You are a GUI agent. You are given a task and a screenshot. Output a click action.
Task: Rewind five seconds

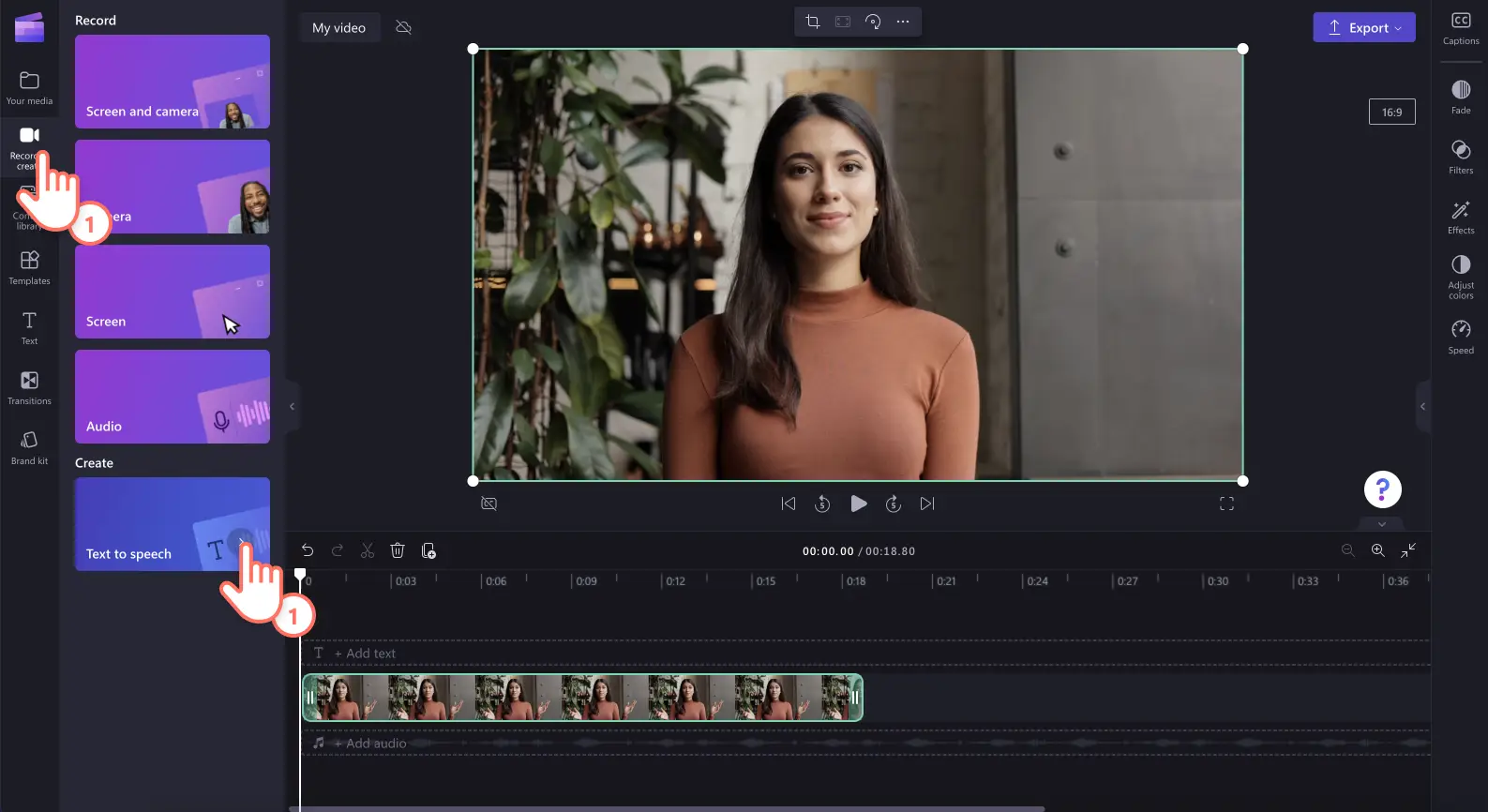point(822,504)
